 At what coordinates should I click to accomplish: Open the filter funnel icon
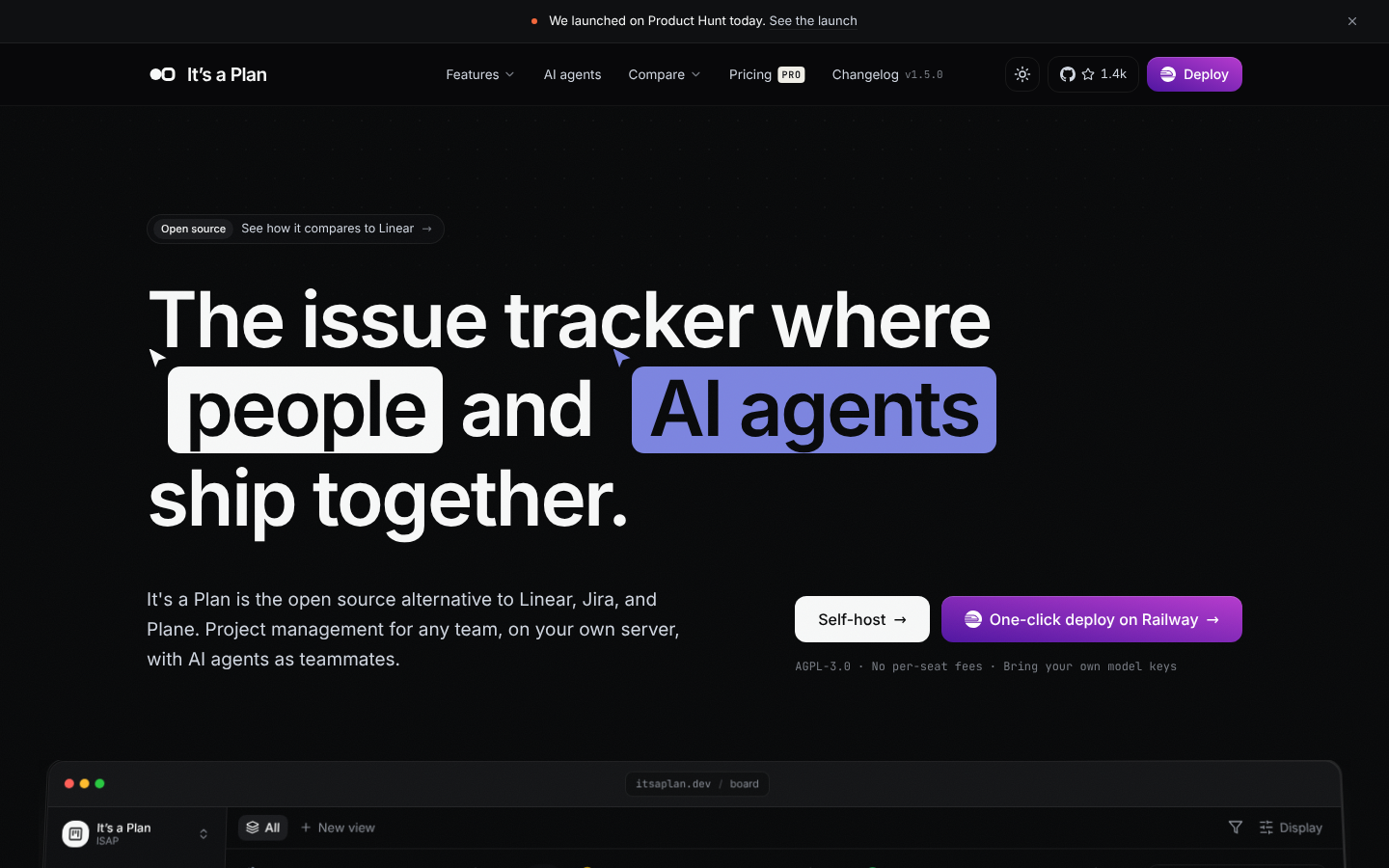pyautogui.click(x=1236, y=827)
